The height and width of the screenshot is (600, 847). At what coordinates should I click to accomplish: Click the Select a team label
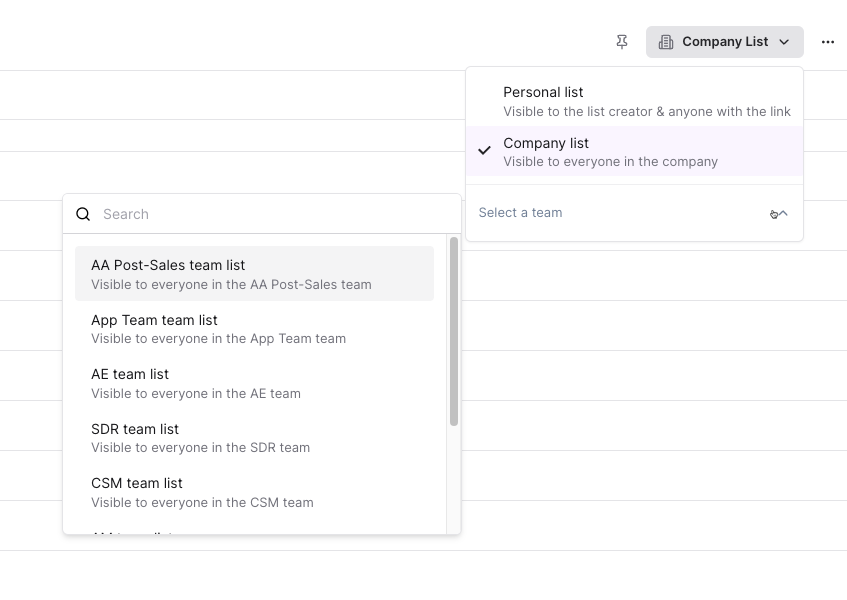pyautogui.click(x=520, y=213)
